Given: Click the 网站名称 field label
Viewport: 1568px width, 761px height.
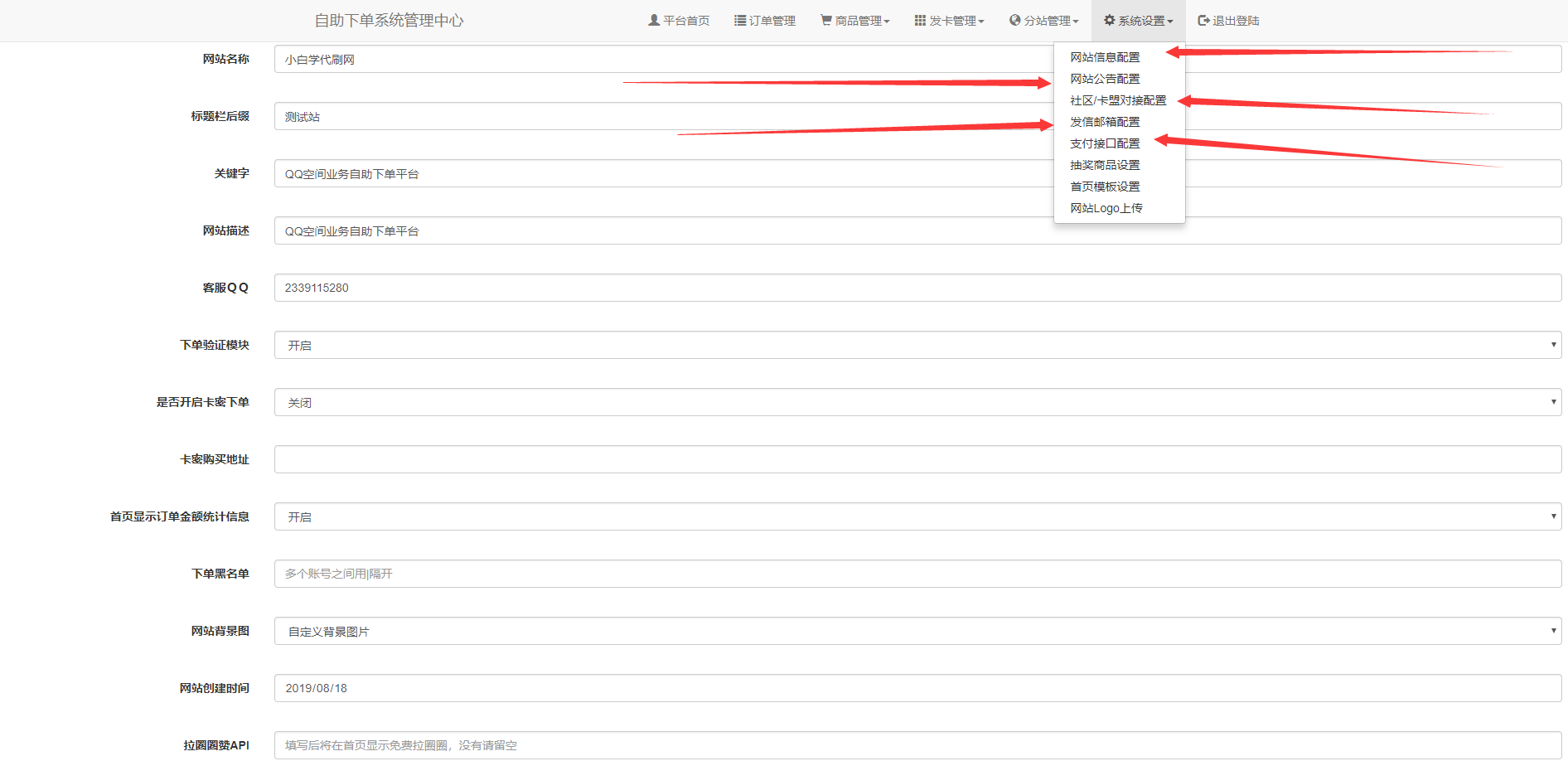Looking at the screenshot, I should 226,59.
